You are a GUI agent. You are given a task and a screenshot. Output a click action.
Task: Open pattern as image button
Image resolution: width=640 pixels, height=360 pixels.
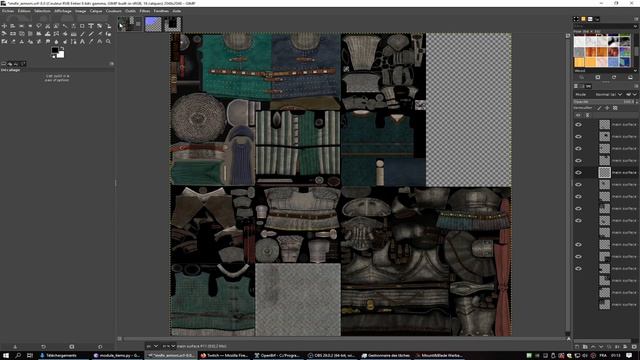tap(630, 77)
